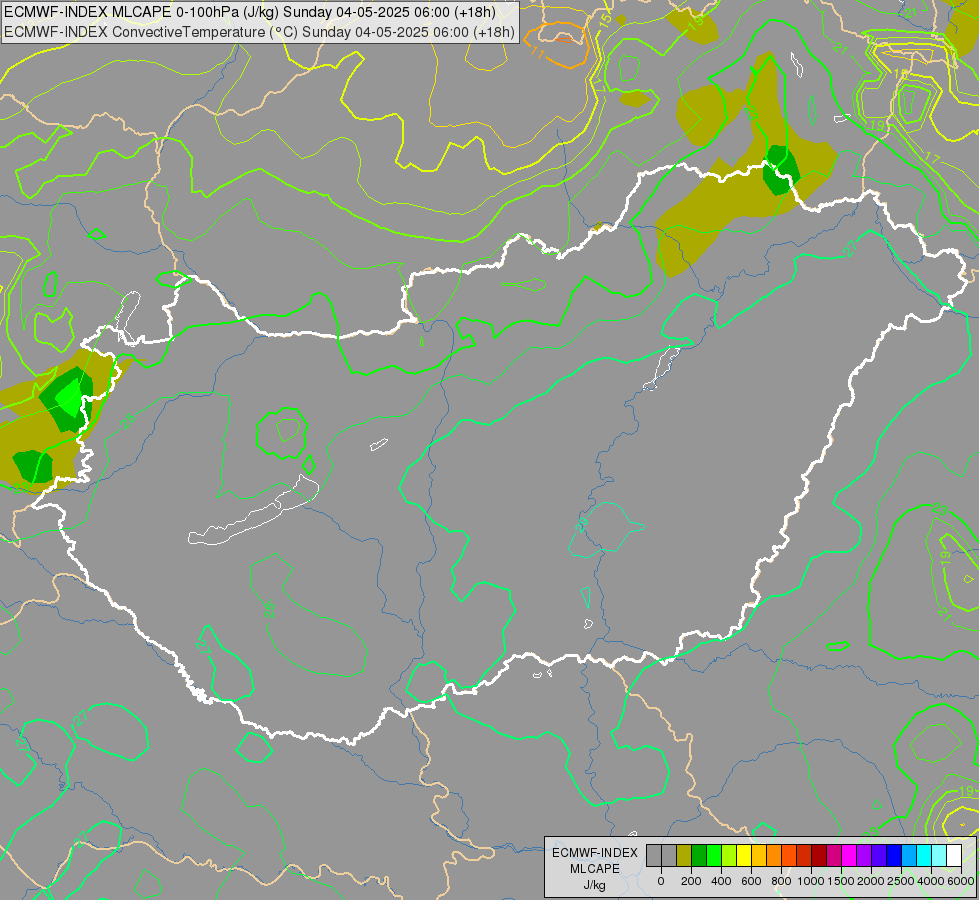Screen dimensions: 979x900
Task: Click the '1500' legend tick label
Action: coord(841,881)
